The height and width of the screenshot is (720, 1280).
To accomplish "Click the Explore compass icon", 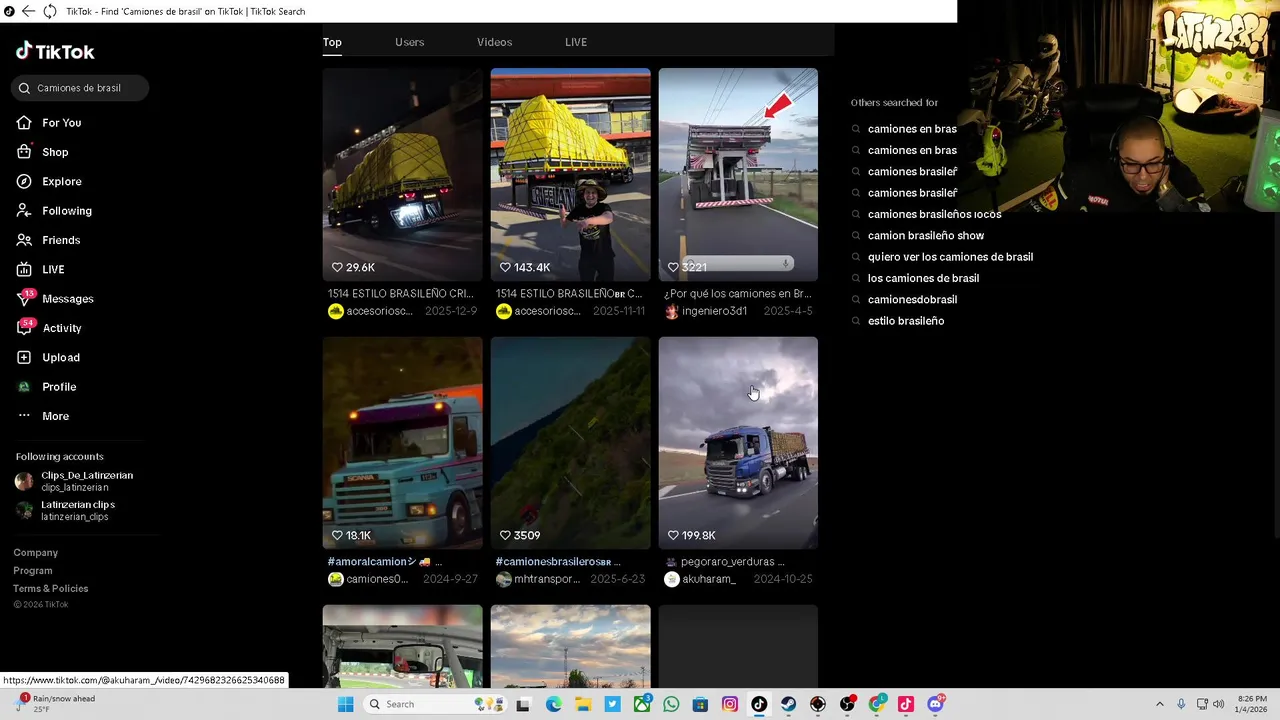I will click(24, 181).
